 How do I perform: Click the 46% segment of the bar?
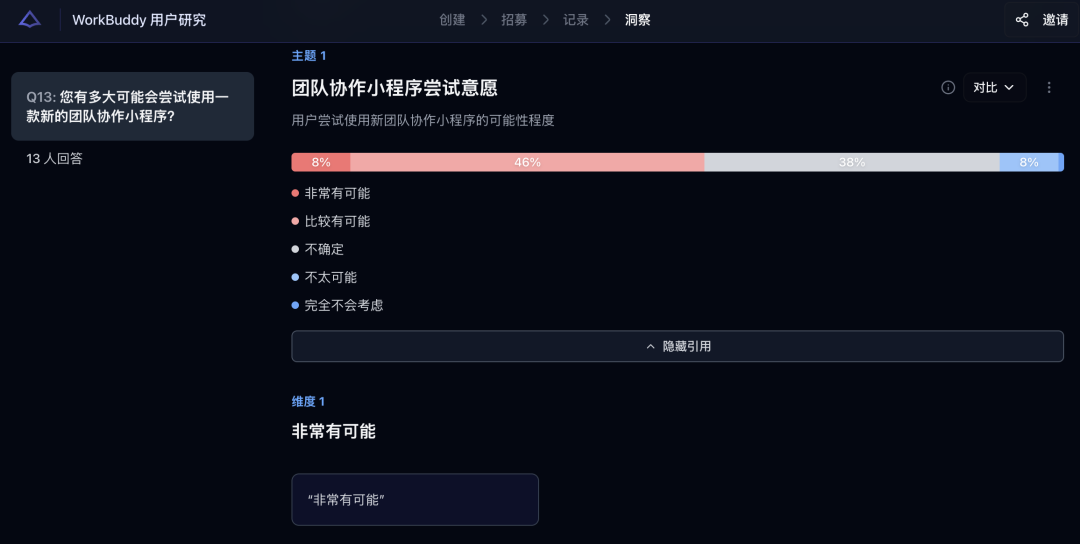pos(527,162)
